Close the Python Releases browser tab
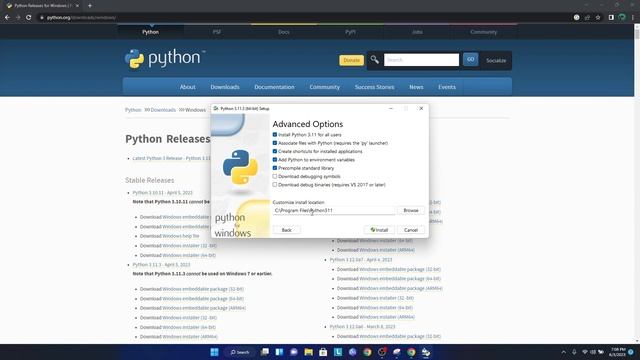Viewport: 640px width, 360px height. tap(77, 6)
